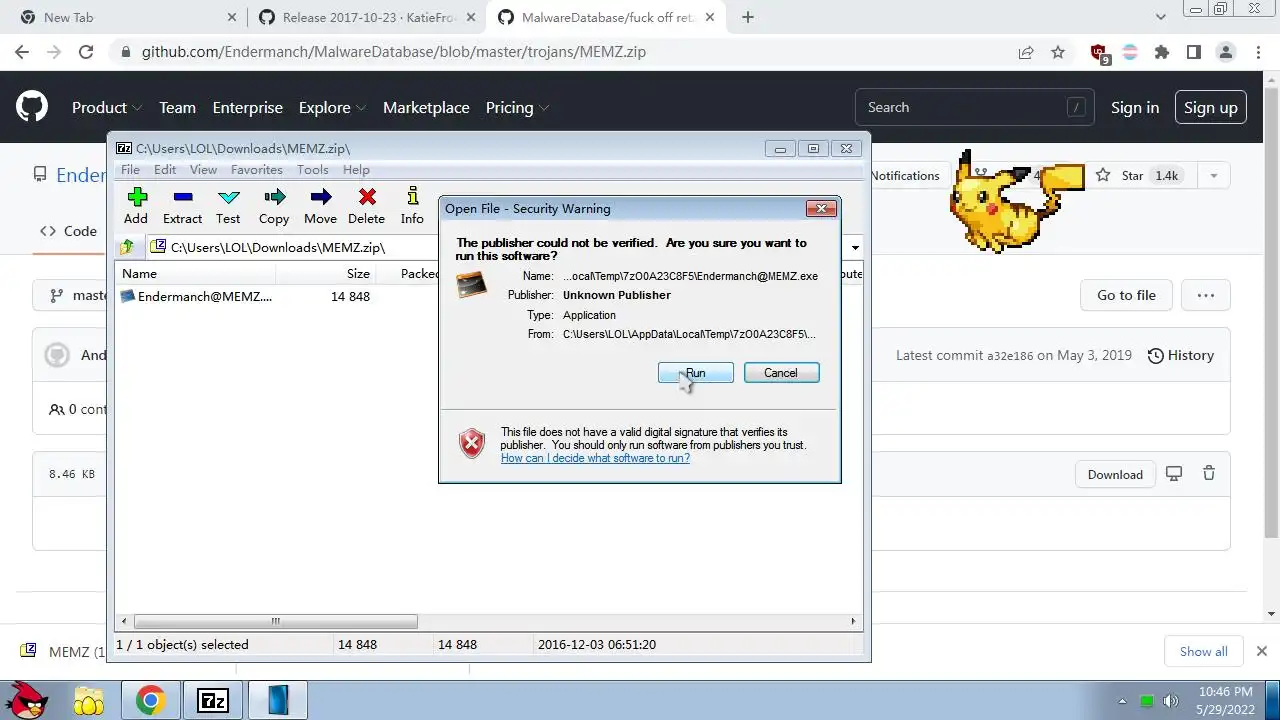Screen dimensions: 1280x720
Task: Open the commit History link
Action: click(x=1181, y=355)
